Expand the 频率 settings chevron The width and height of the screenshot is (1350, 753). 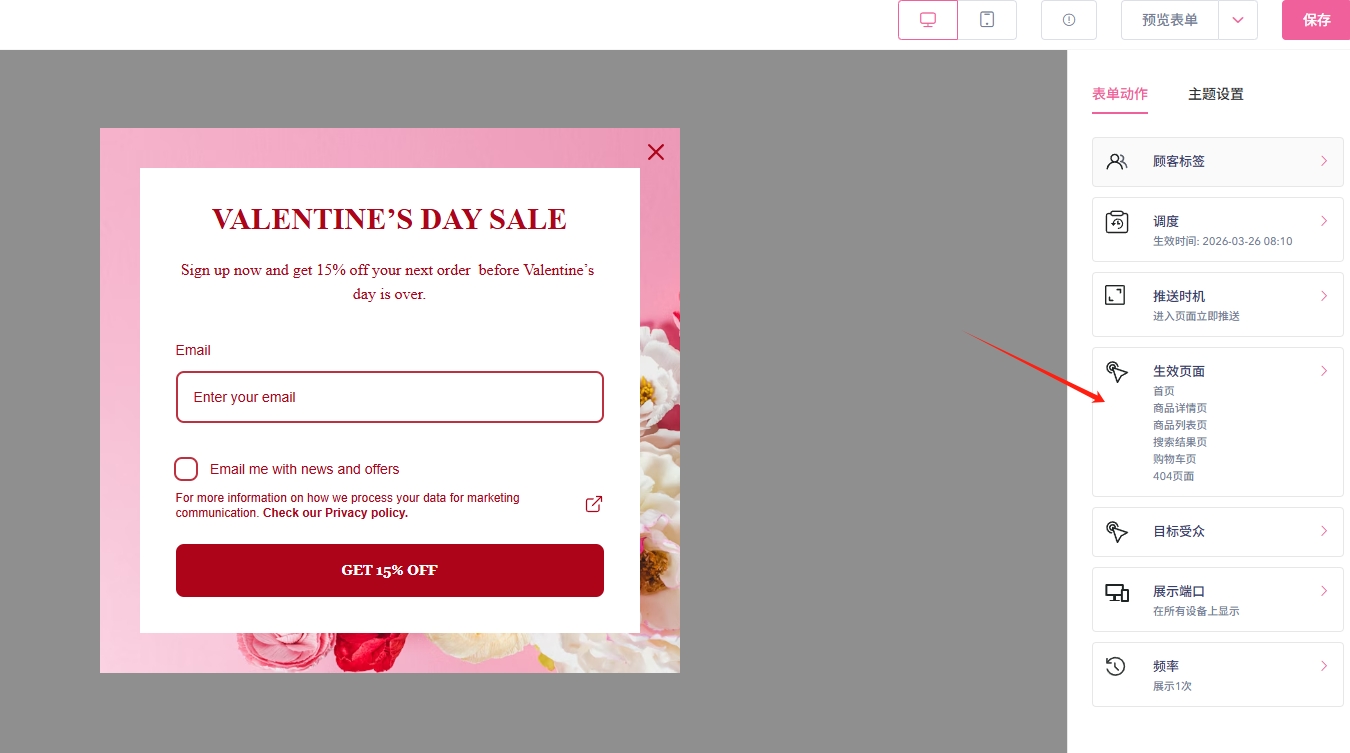pyautogui.click(x=1324, y=666)
